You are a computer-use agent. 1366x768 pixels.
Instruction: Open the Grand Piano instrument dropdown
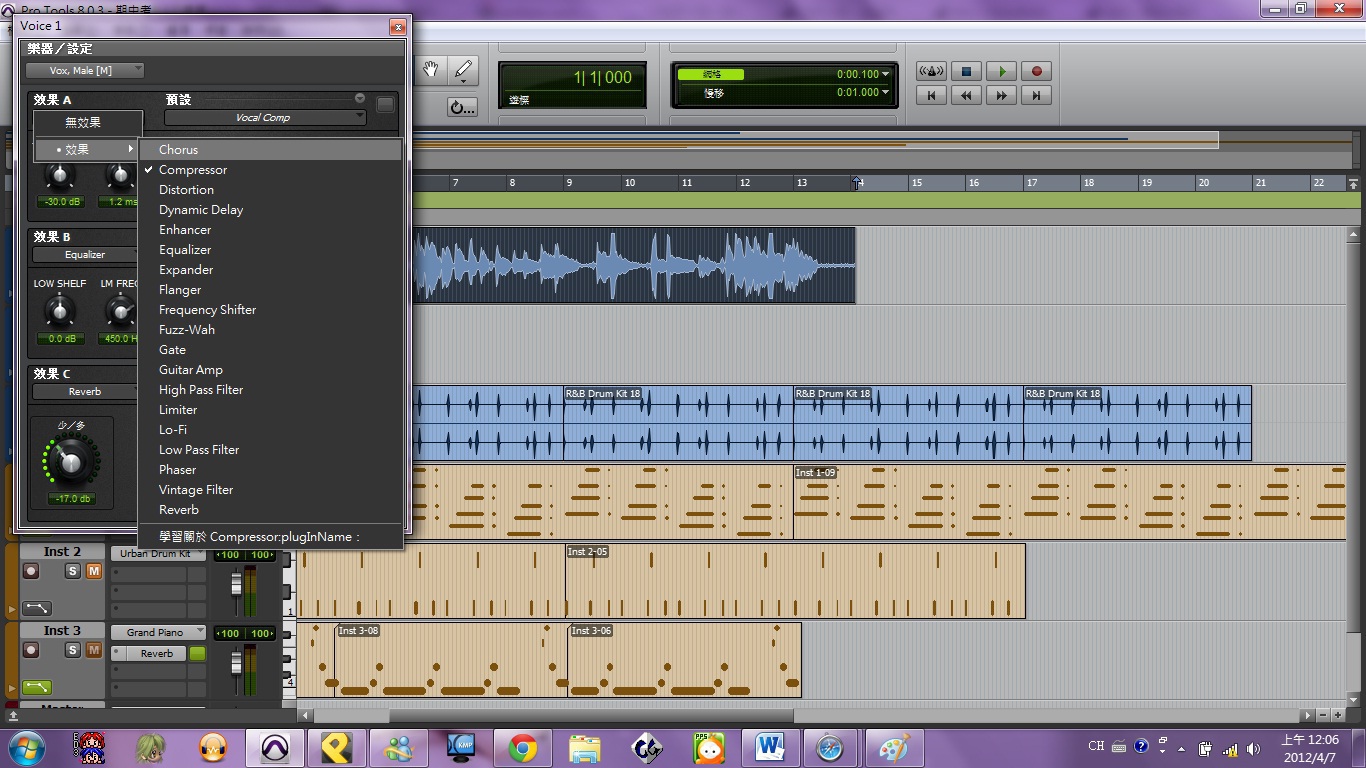tap(158, 632)
